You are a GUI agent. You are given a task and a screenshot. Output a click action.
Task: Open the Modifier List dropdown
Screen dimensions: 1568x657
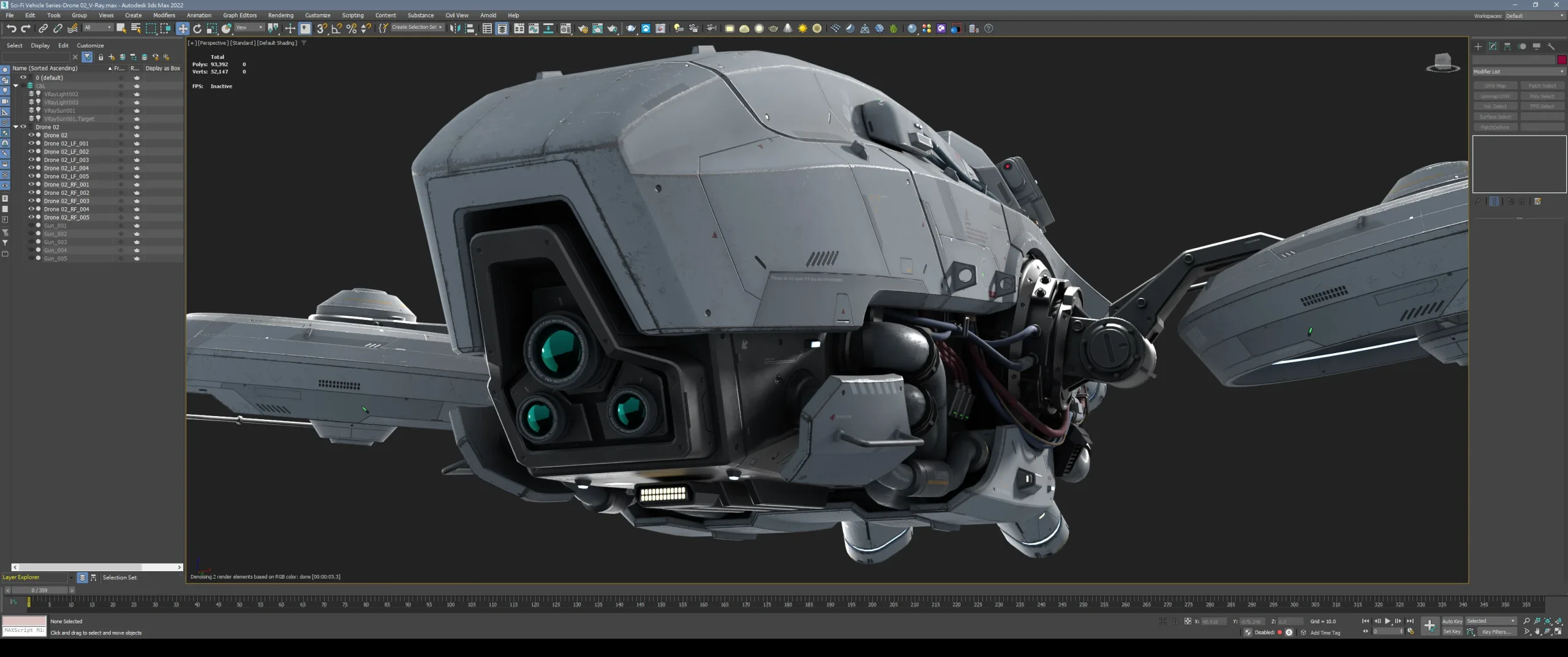point(1519,72)
